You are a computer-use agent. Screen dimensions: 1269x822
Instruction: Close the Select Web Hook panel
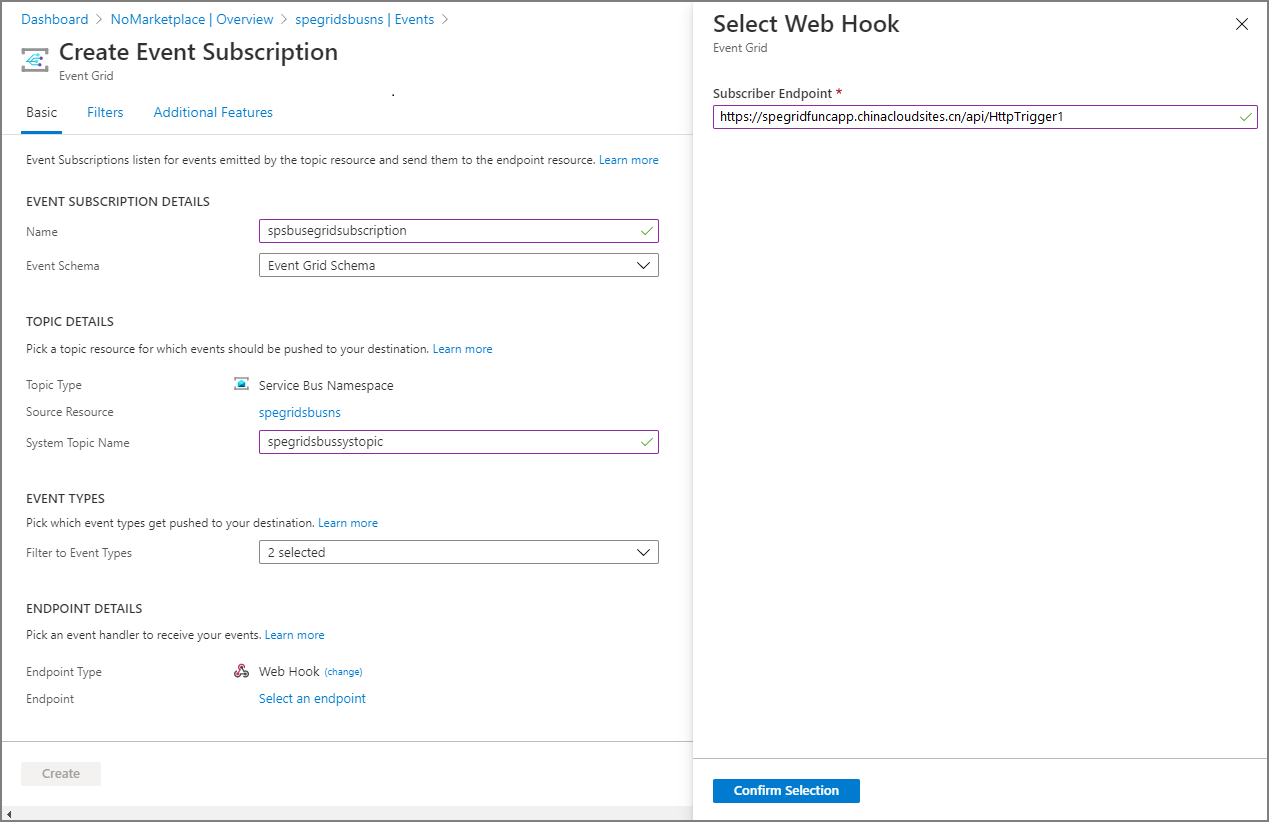point(1242,24)
